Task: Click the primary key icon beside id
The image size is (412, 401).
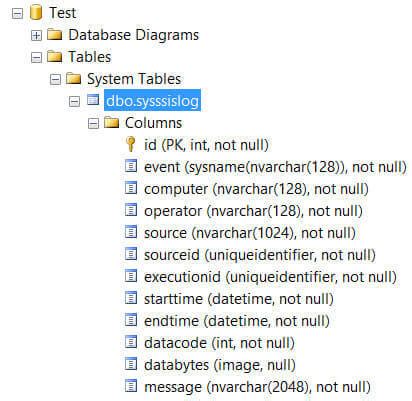Action: tap(131, 144)
